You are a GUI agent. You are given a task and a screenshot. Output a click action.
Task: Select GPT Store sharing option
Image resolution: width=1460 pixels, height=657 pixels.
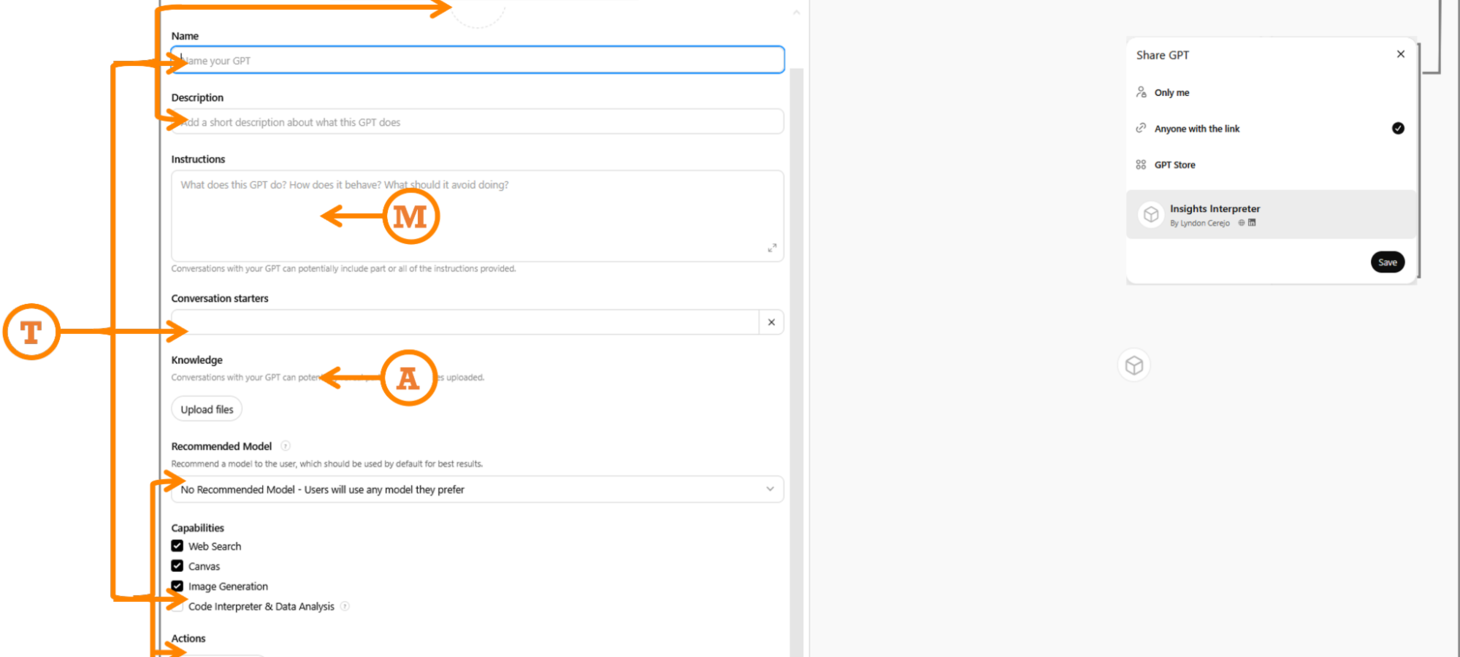click(x=1174, y=165)
